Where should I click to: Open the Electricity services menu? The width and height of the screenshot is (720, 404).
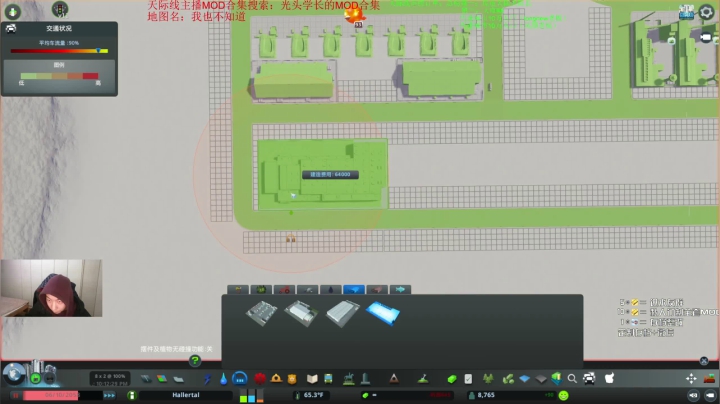pyautogui.click(x=208, y=379)
